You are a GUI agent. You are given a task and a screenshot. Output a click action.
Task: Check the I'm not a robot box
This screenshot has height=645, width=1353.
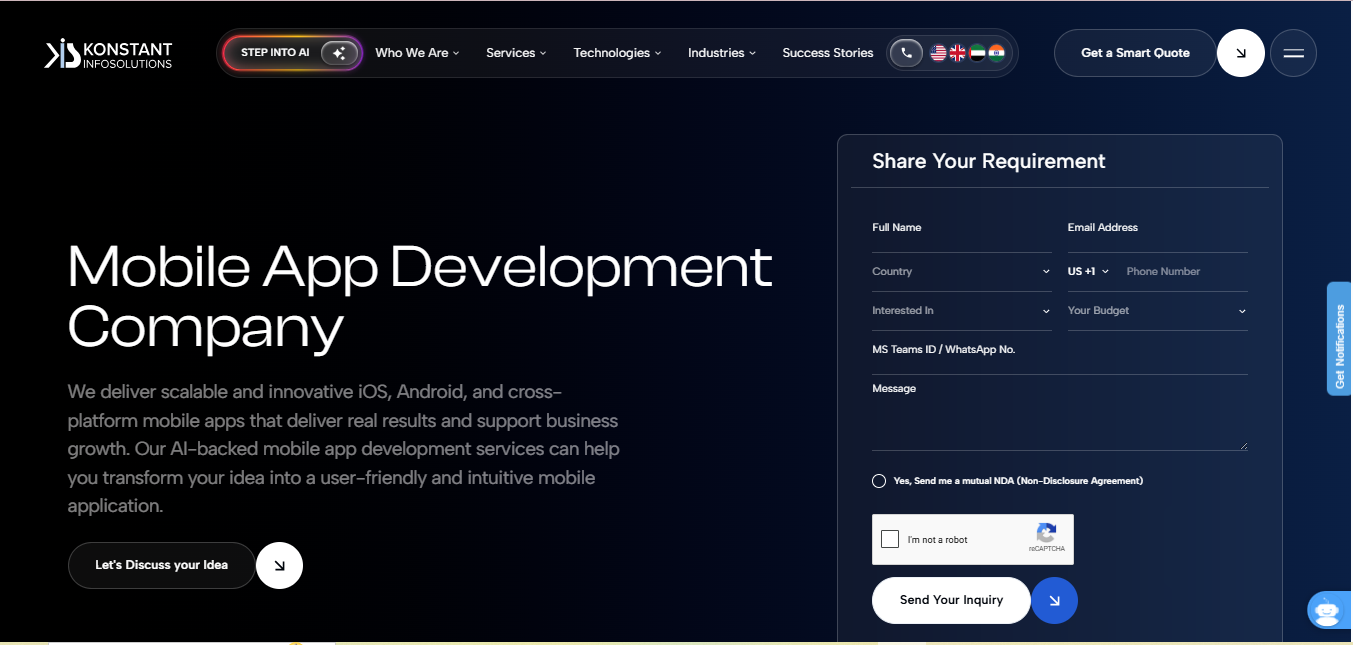pos(890,540)
